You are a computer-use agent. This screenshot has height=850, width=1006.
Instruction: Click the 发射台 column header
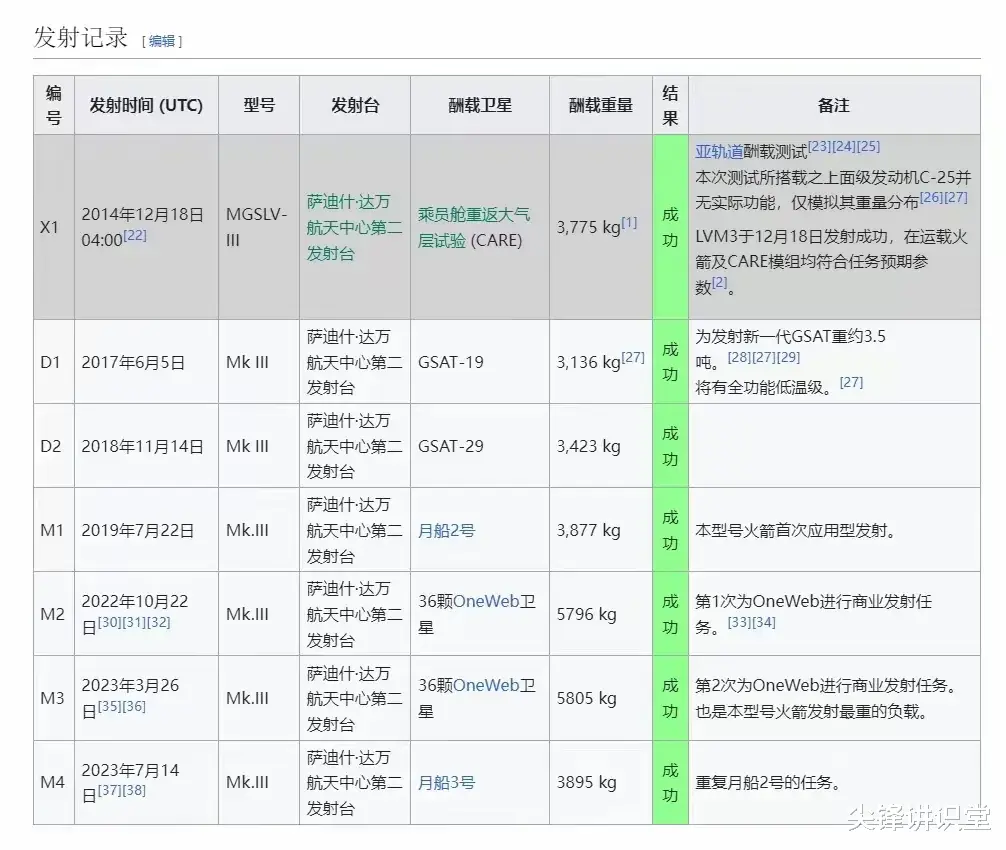click(x=355, y=105)
